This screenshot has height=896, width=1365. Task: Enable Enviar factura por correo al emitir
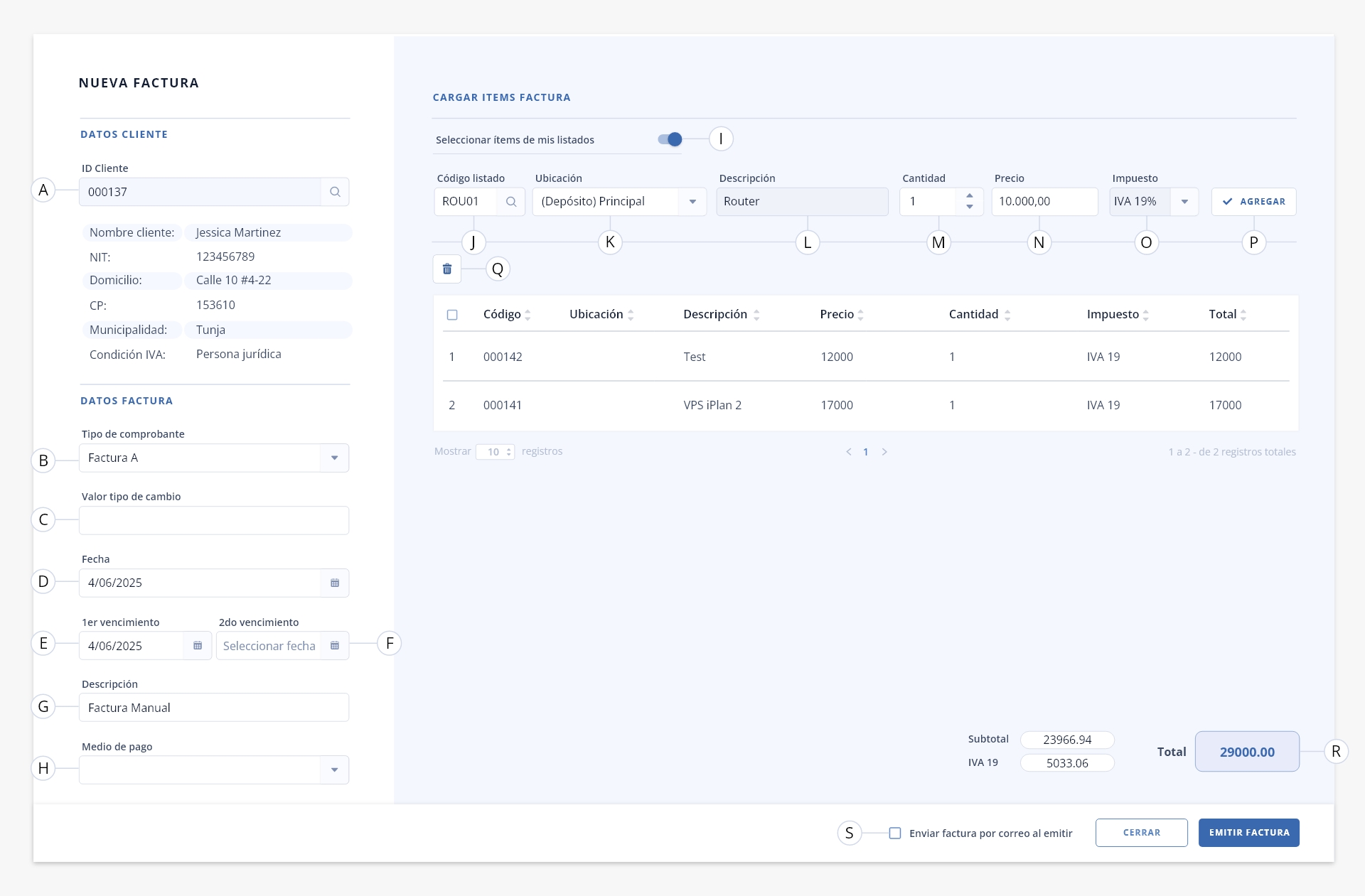click(x=895, y=833)
